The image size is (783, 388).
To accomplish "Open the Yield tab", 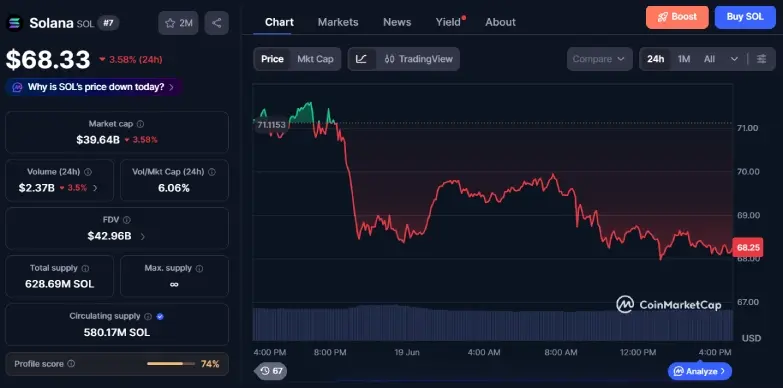I will click(448, 22).
